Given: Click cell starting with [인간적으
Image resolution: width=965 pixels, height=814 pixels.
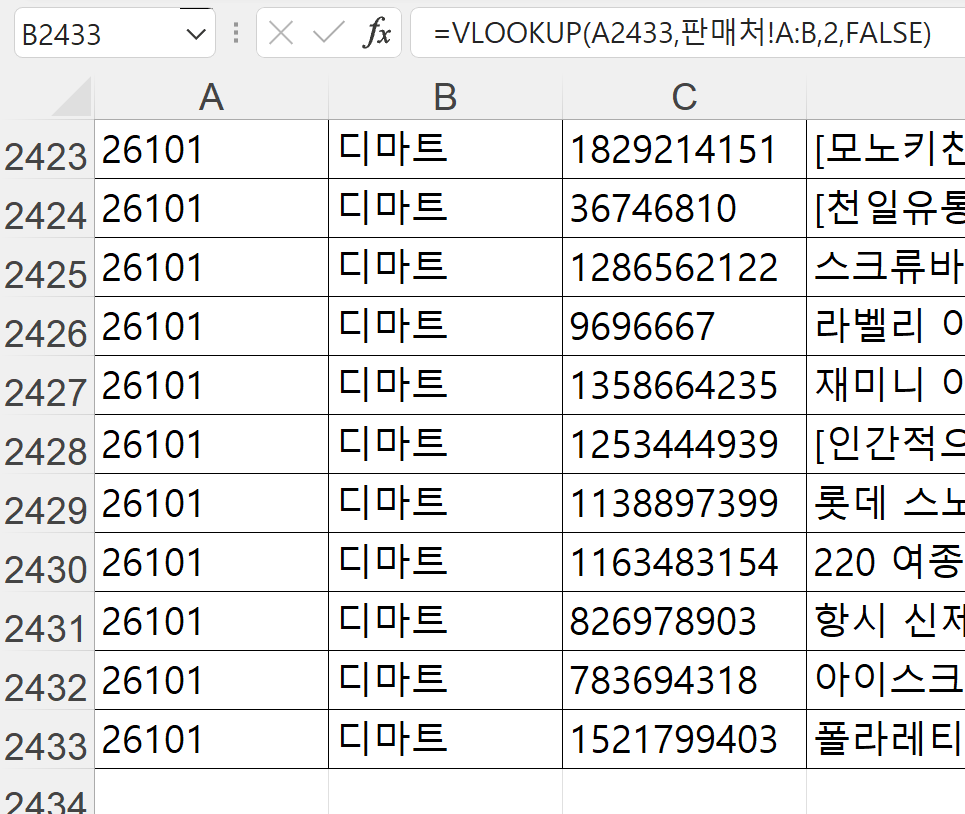Looking at the screenshot, I should tap(886, 445).
